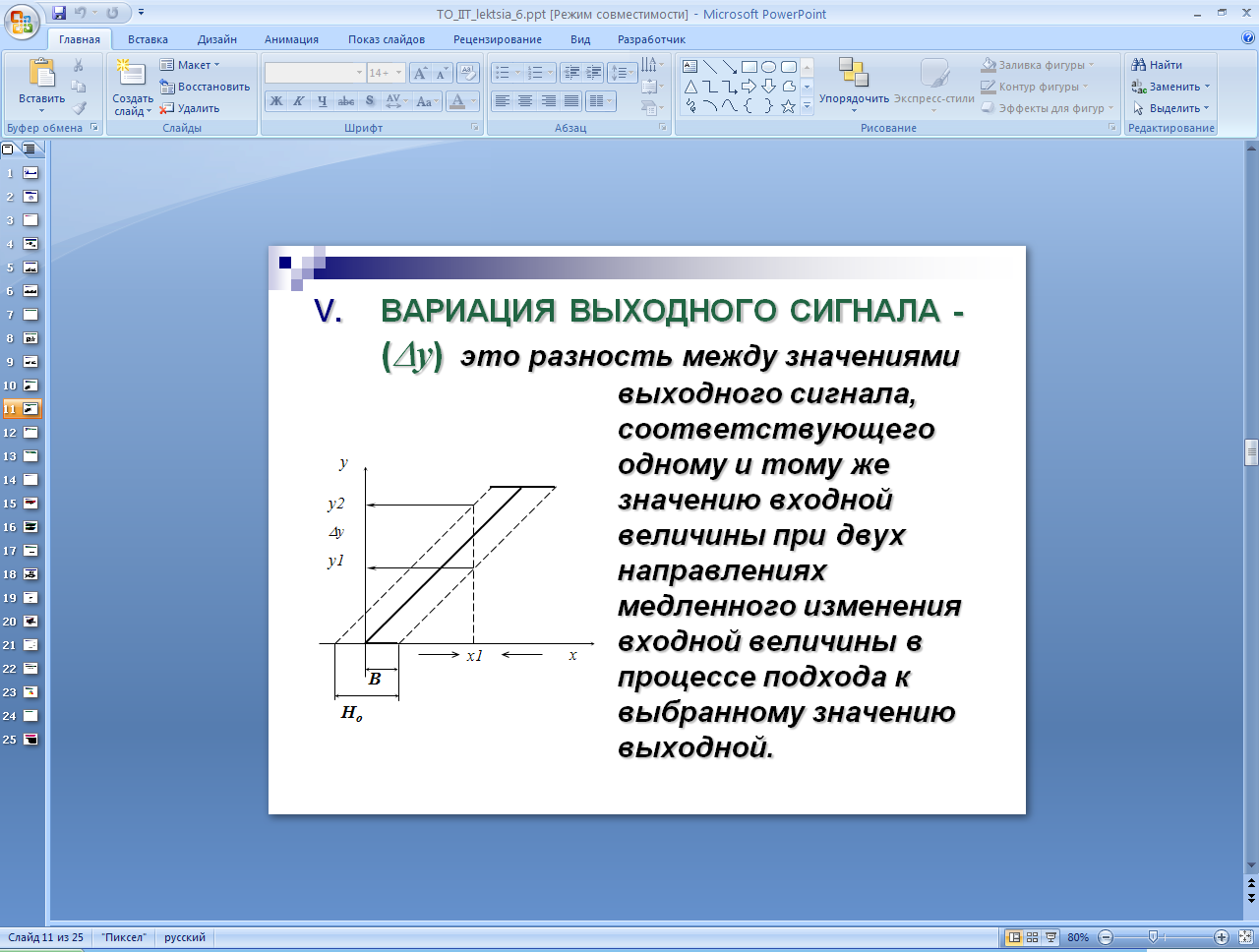Select the Arrow line shape
Viewport: 1259px width, 952px height.
tap(730, 67)
